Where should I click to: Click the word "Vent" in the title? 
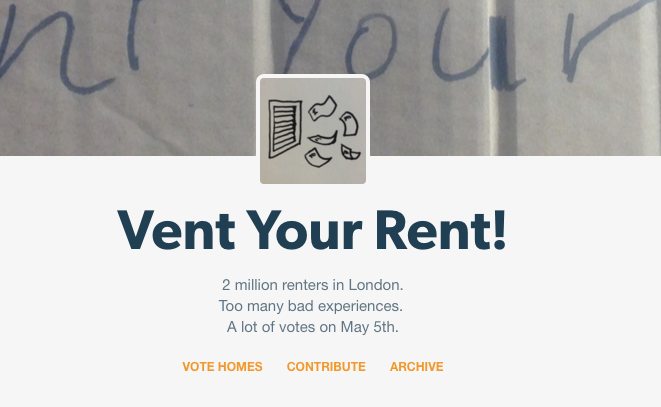176,230
